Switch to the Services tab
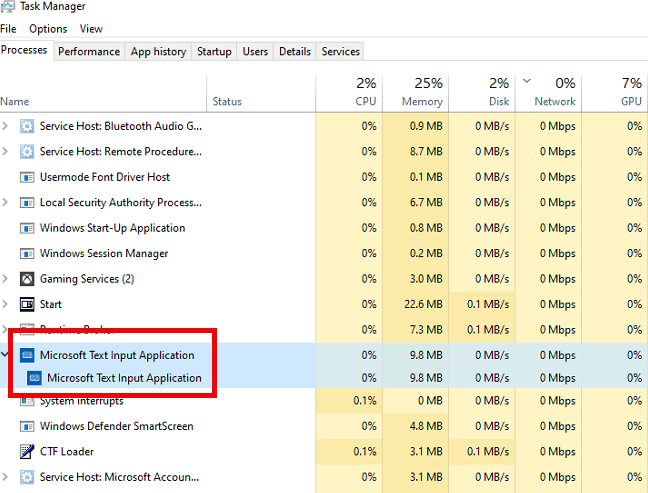This screenshot has height=493, width=648. click(x=341, y=52)
